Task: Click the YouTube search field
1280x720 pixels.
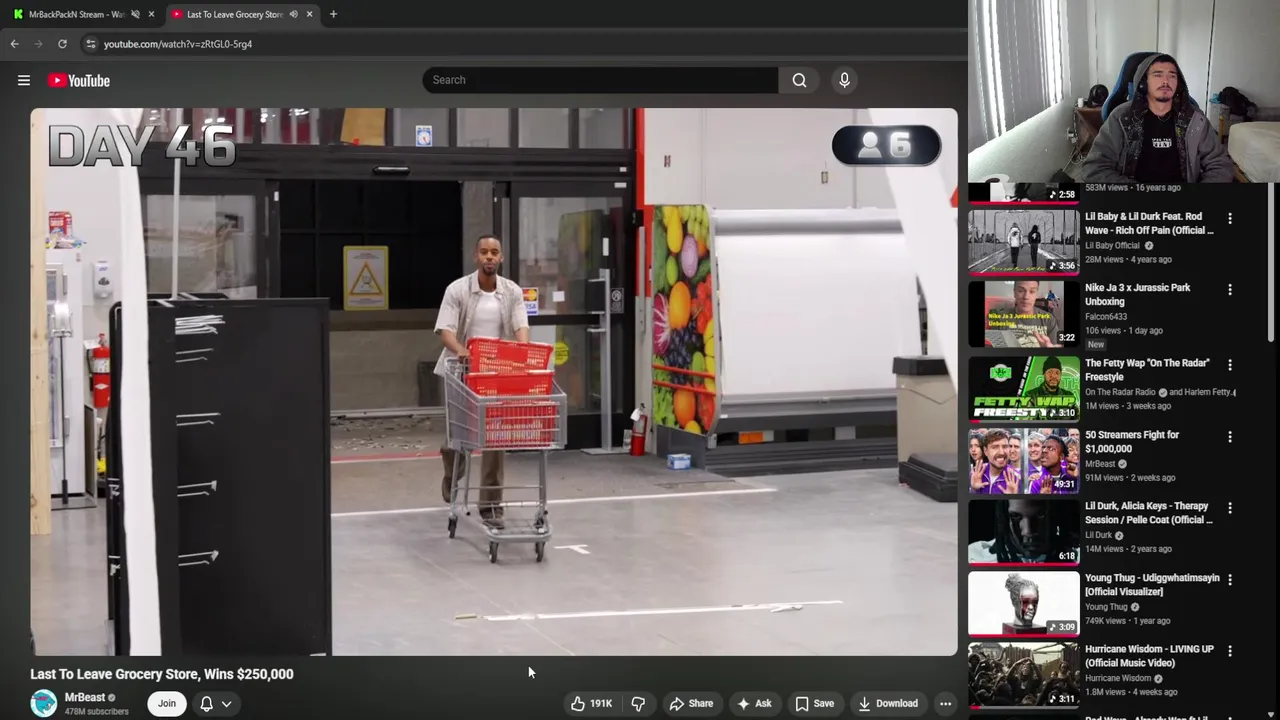Action: (x=600, y=80)
